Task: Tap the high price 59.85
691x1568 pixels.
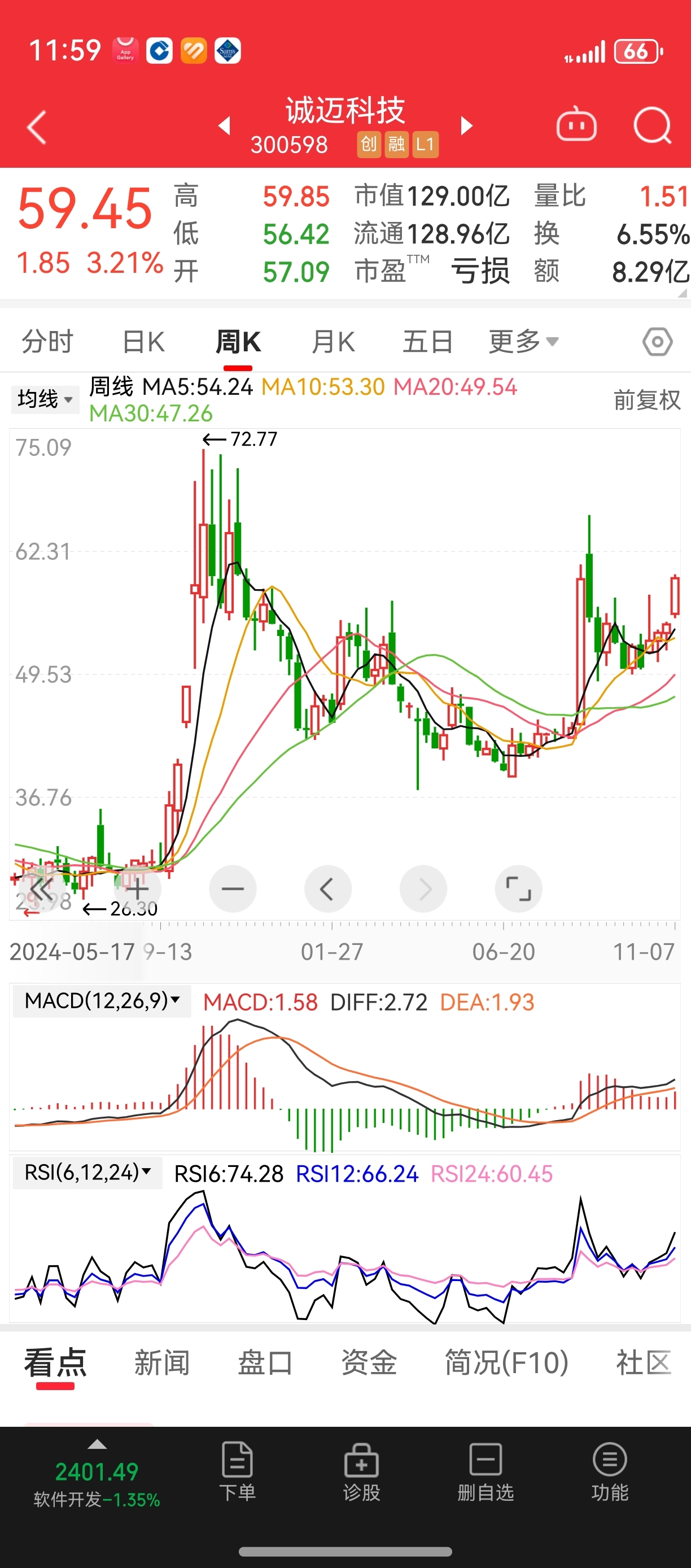Action: [x=296, y=197]
